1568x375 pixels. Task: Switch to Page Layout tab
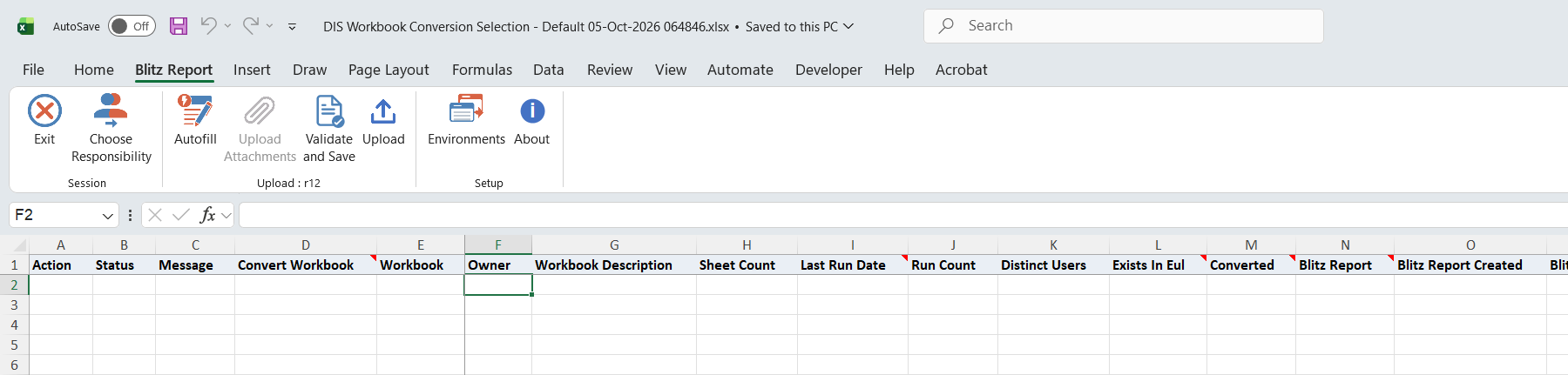click(389, 70)
